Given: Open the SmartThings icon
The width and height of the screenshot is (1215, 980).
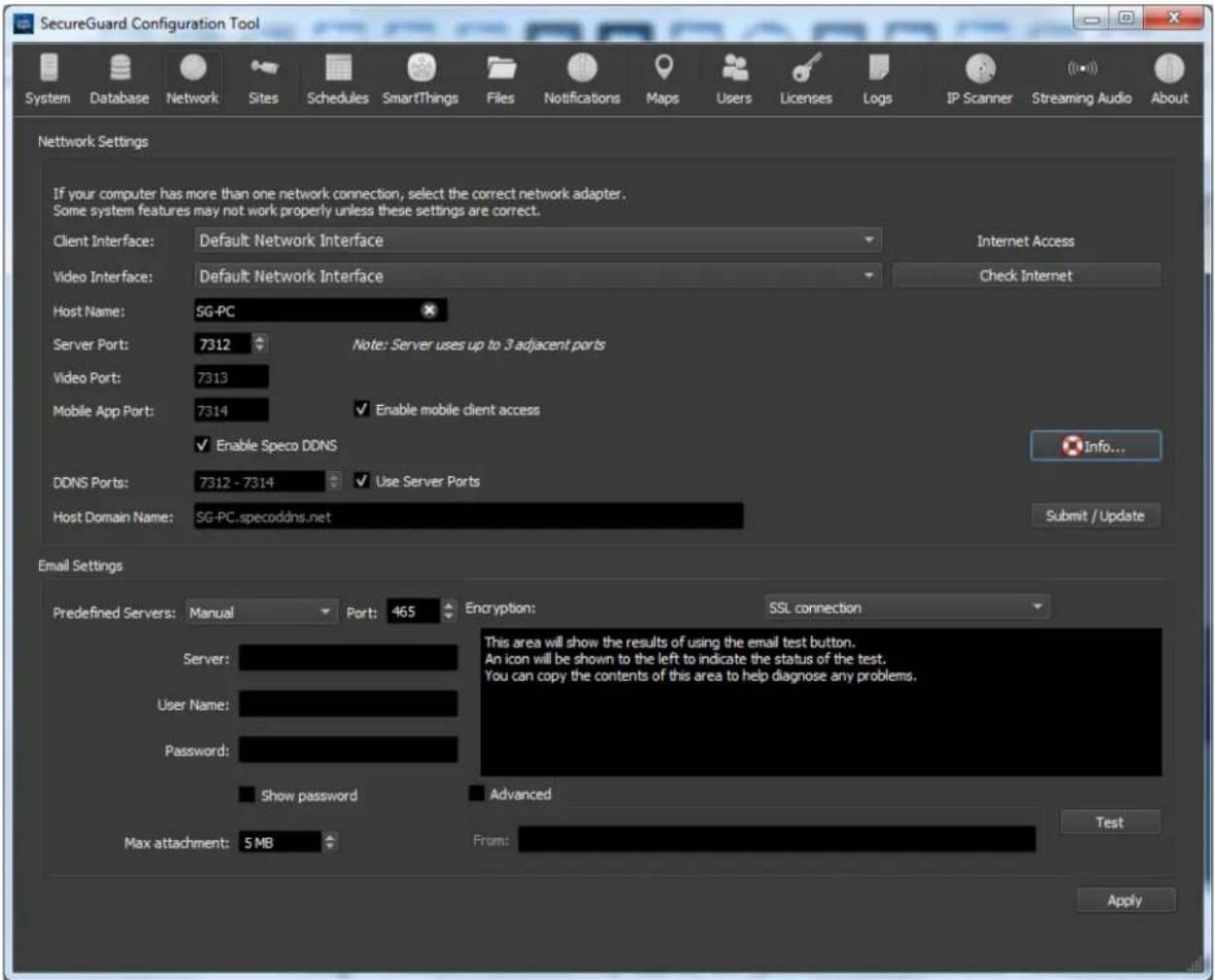Looking at the screenshot, I should pos(421,79).
